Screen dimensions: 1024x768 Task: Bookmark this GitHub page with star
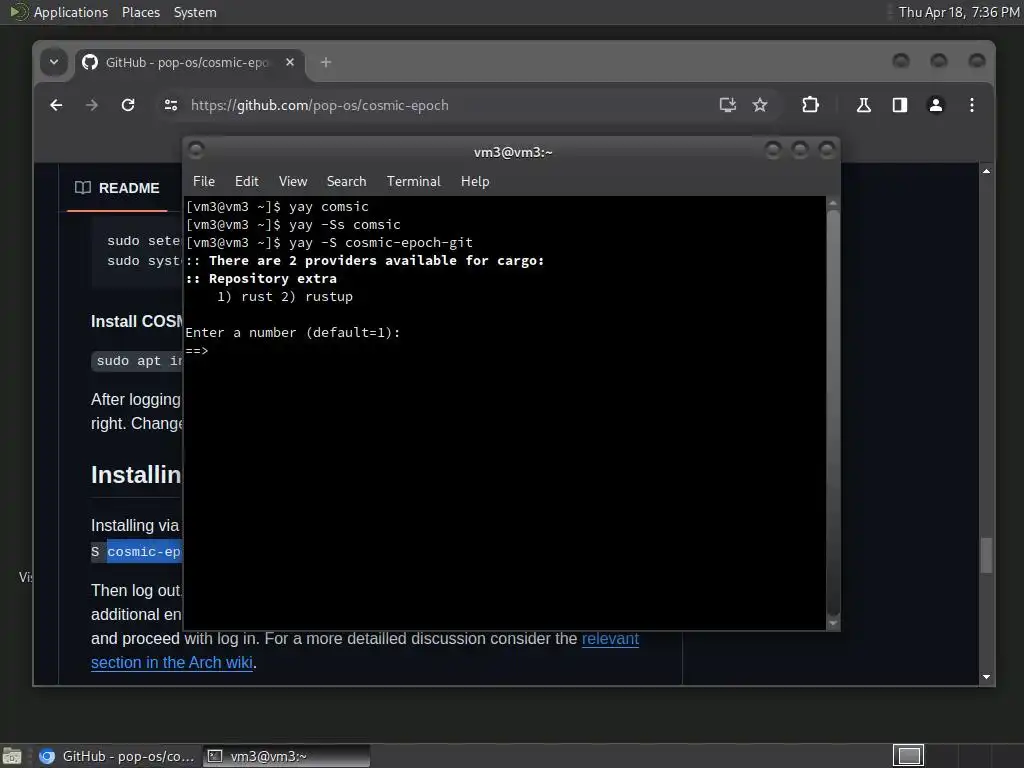(760, 105)
